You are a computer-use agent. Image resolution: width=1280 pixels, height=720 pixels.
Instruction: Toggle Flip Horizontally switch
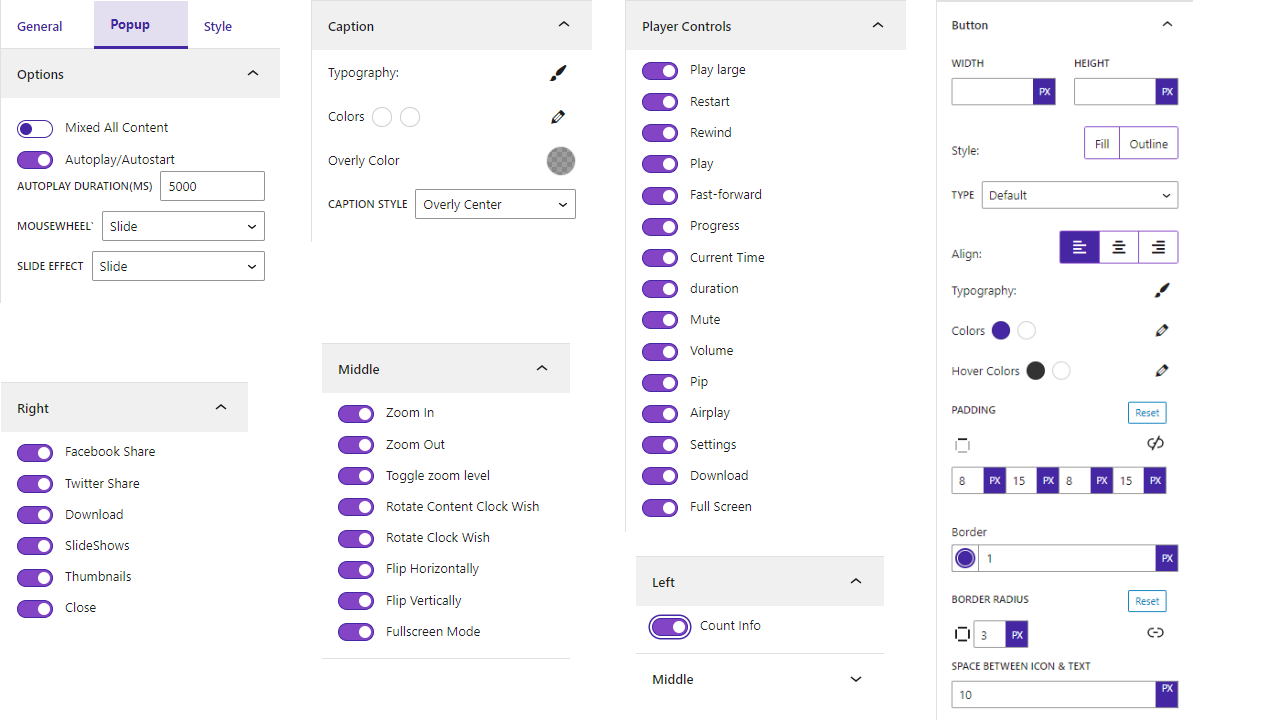click(356, 570)
